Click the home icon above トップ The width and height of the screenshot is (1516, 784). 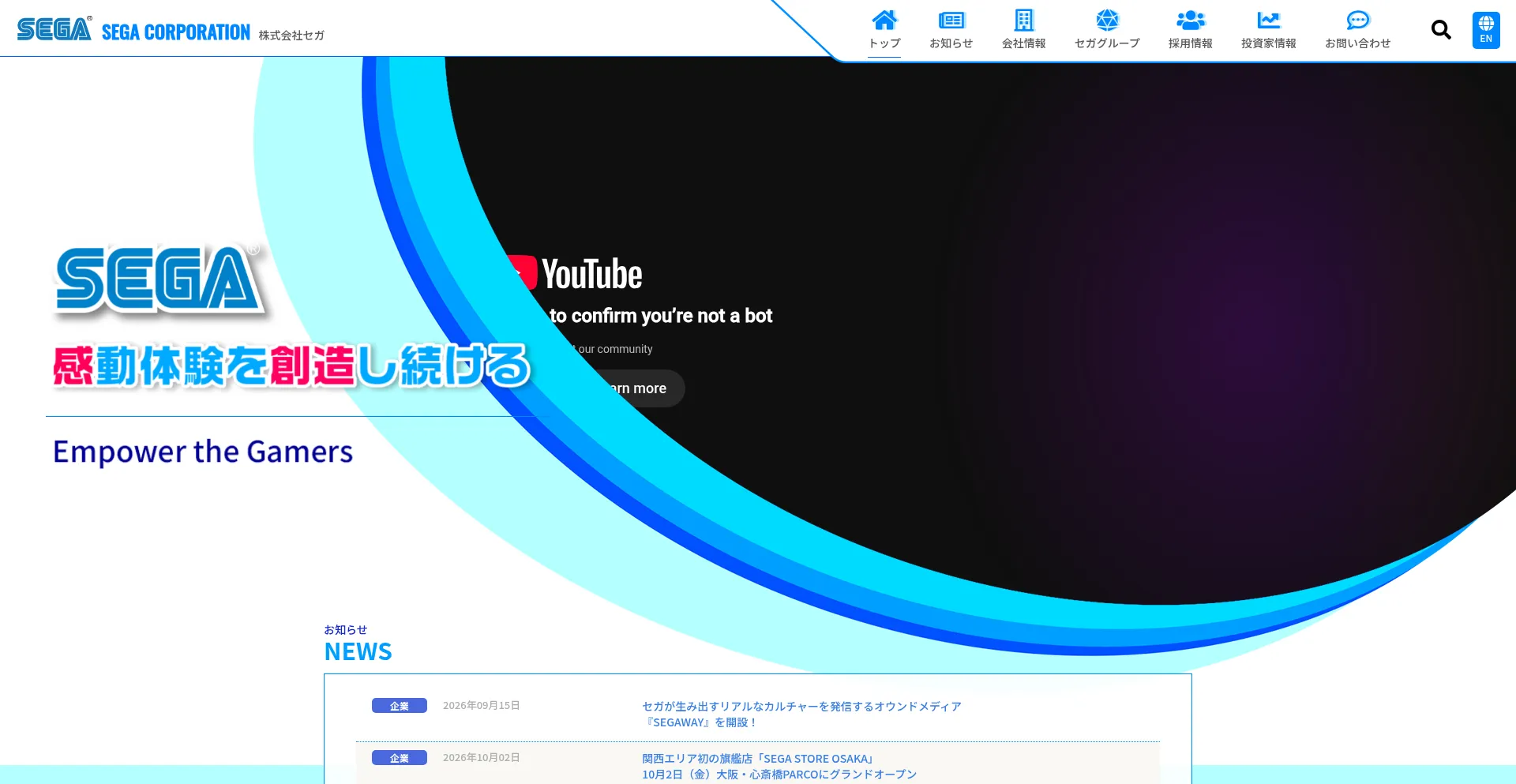pos(884,20)
